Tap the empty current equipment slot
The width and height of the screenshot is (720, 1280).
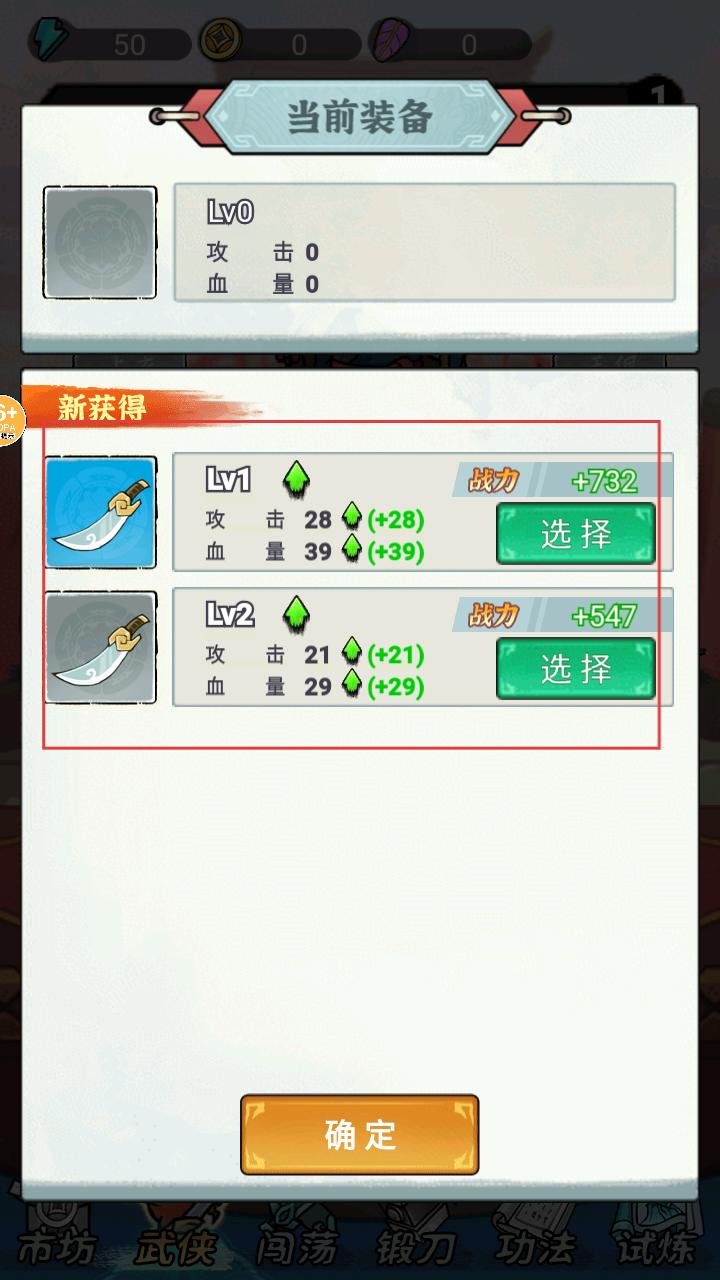point(100,242)
